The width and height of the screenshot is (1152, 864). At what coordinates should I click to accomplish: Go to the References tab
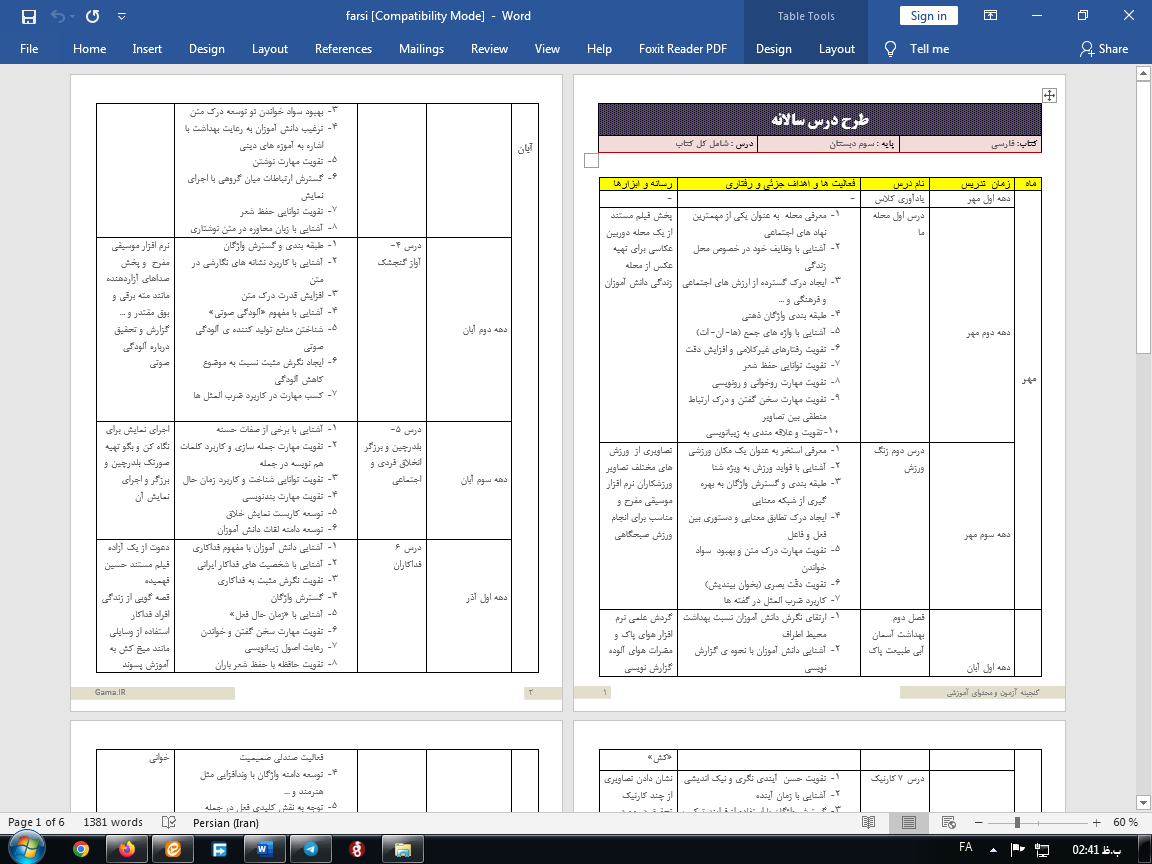pos(343,48)
